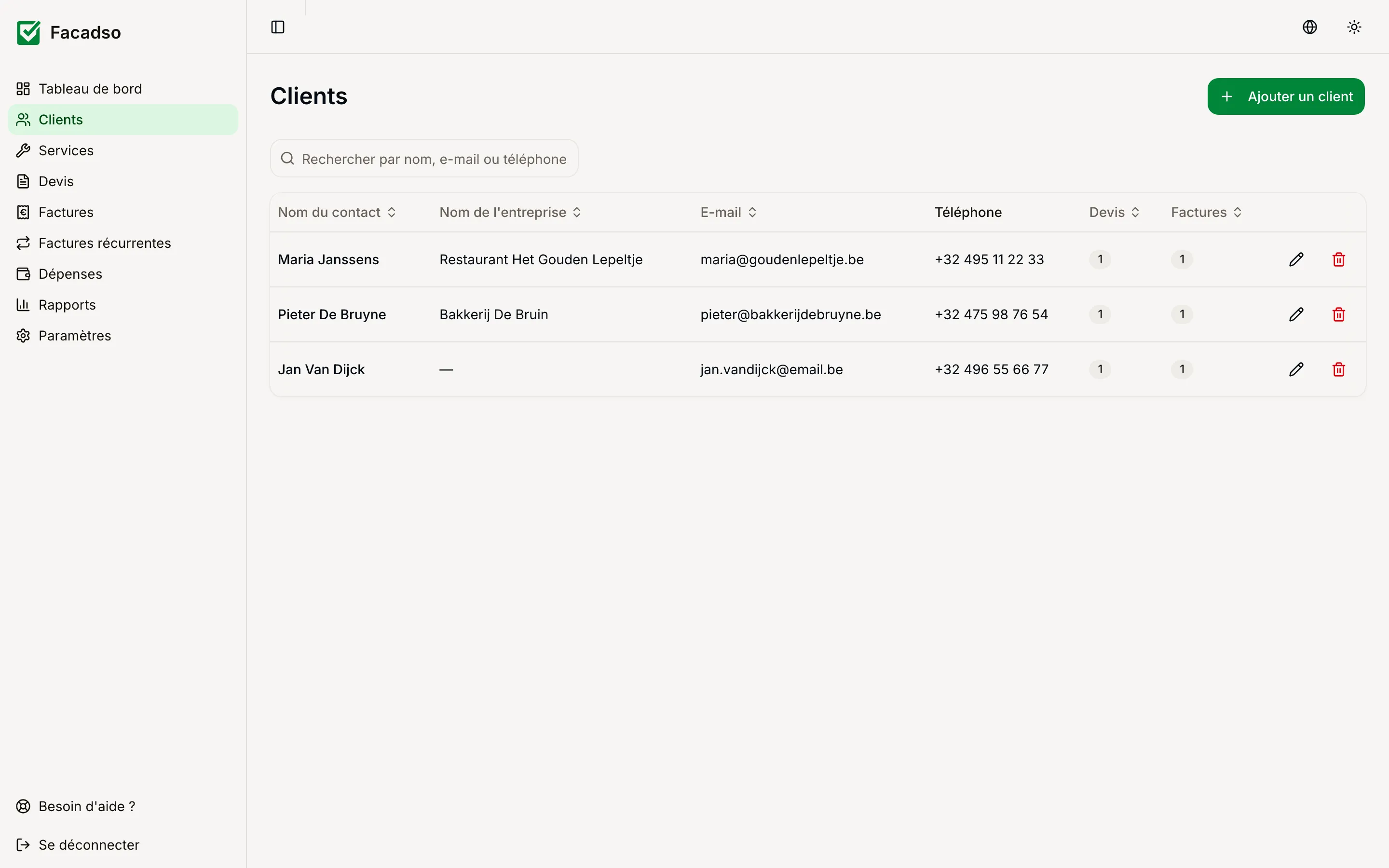The image size is (1389, 868).
Task: Select Clients in the sidebar
Action: click(x=123, y=120)
